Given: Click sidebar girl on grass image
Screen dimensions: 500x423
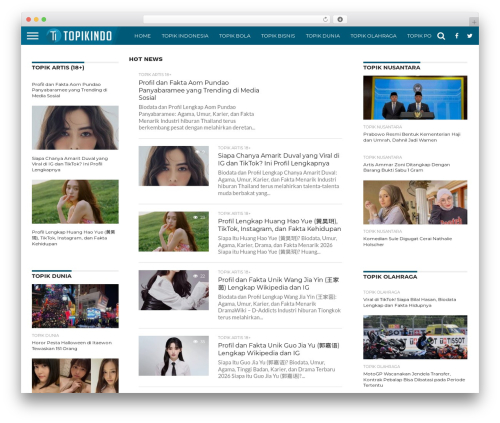Looking at the screenshot, I should point(75,202).
